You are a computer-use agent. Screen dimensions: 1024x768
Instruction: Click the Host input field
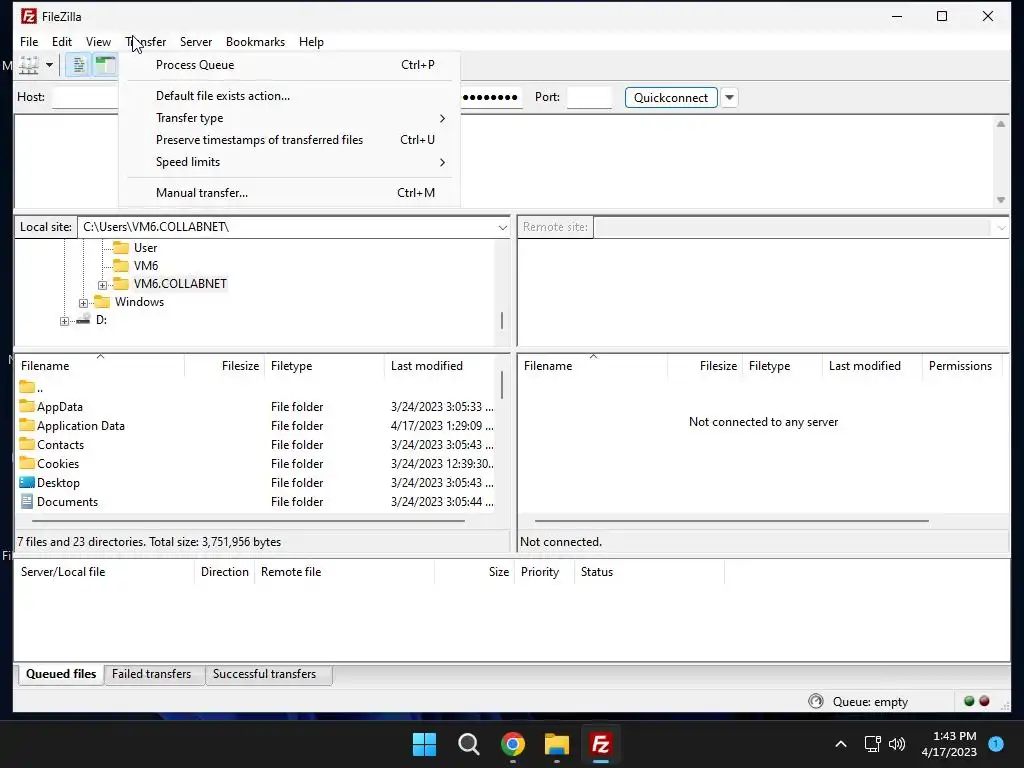point(85,97)
